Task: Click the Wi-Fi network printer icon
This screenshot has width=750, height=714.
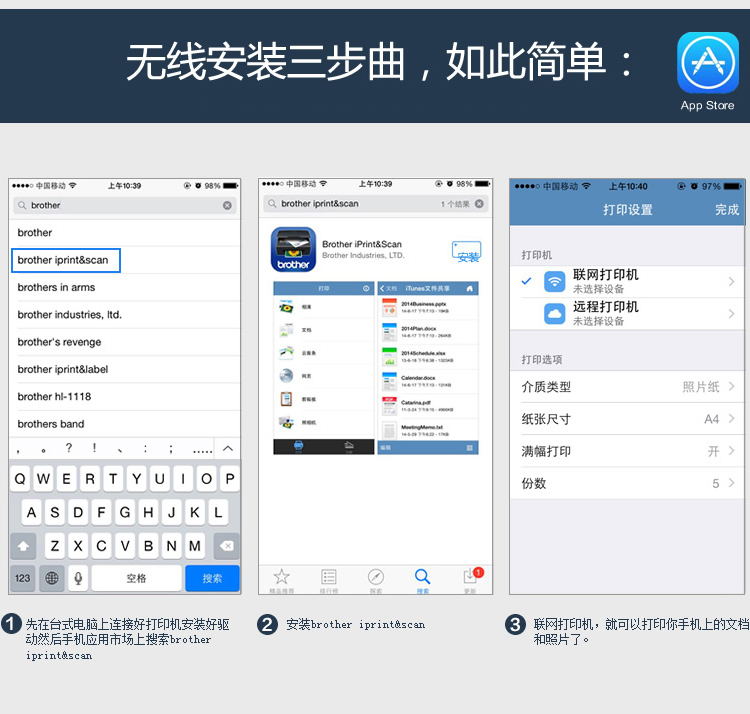Action: coord(554,281)
